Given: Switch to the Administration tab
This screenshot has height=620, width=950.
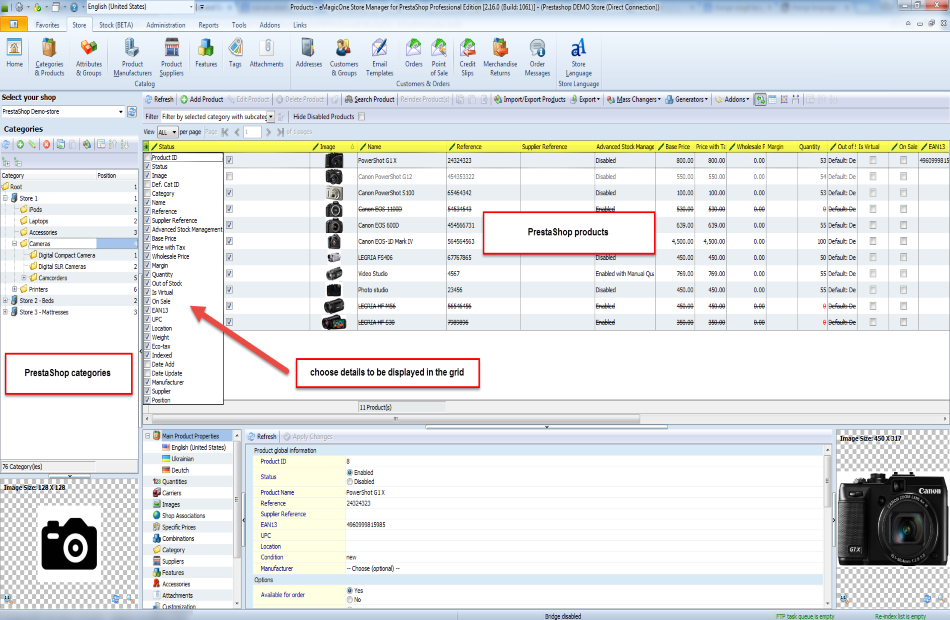Looking at the screenshot, I should click(x=165, y=25).
